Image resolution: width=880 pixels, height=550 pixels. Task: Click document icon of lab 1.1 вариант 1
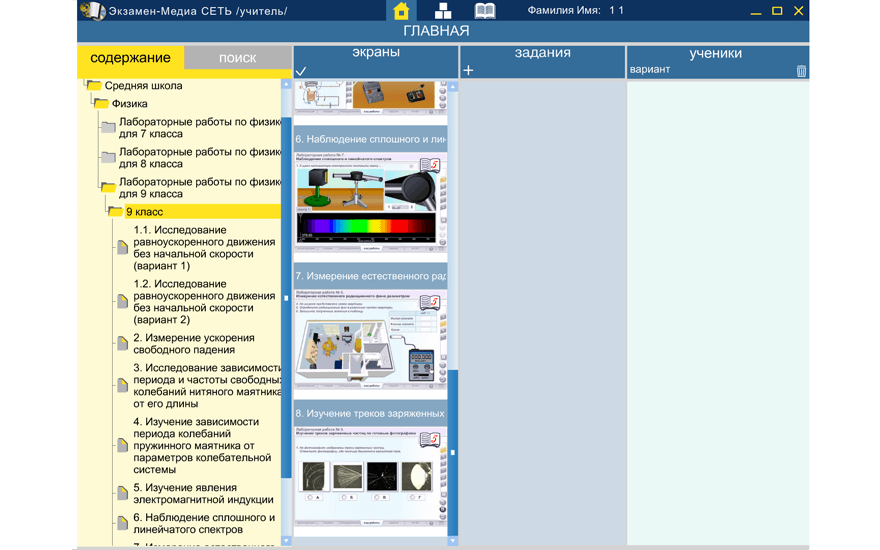[122, 248]
